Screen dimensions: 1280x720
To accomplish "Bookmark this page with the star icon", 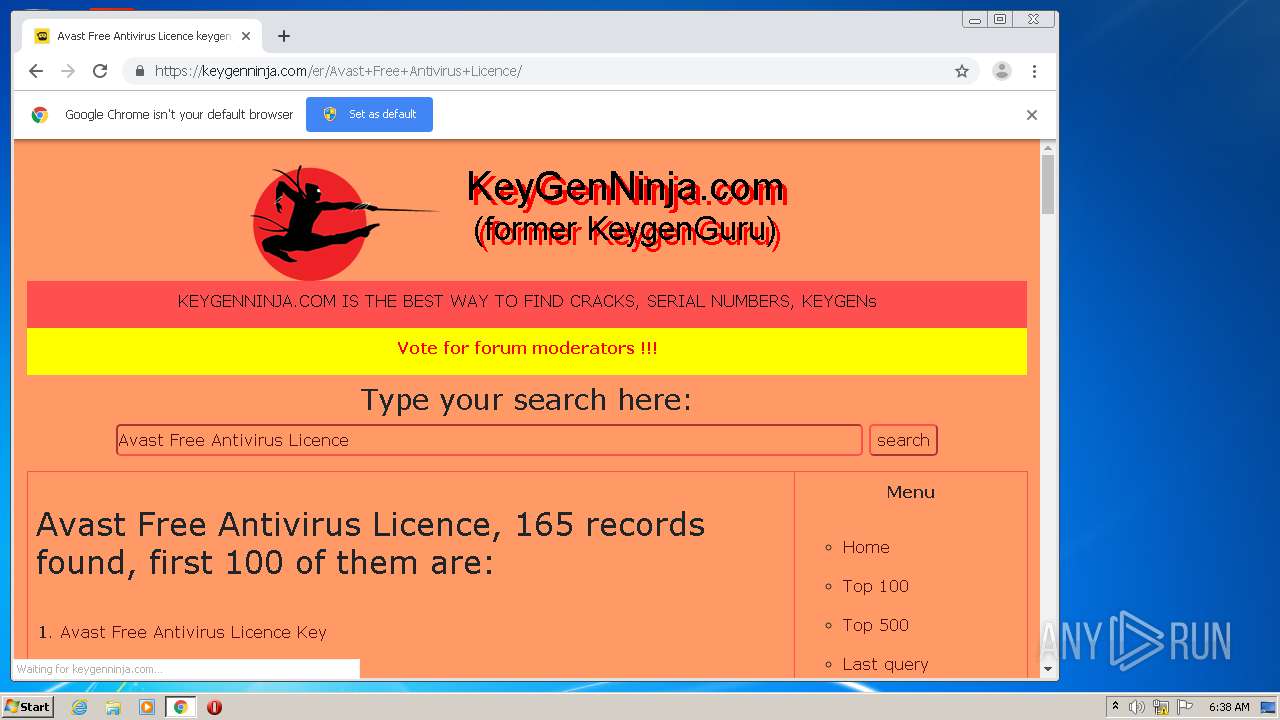I will click(962, 71).
